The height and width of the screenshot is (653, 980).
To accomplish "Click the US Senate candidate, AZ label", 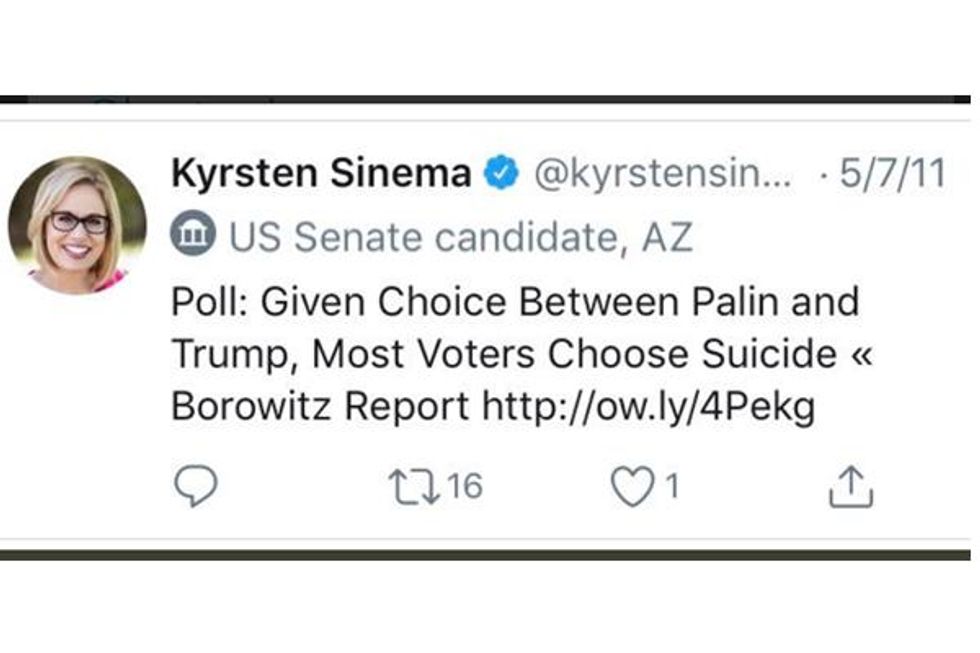I will click(460, 238).
